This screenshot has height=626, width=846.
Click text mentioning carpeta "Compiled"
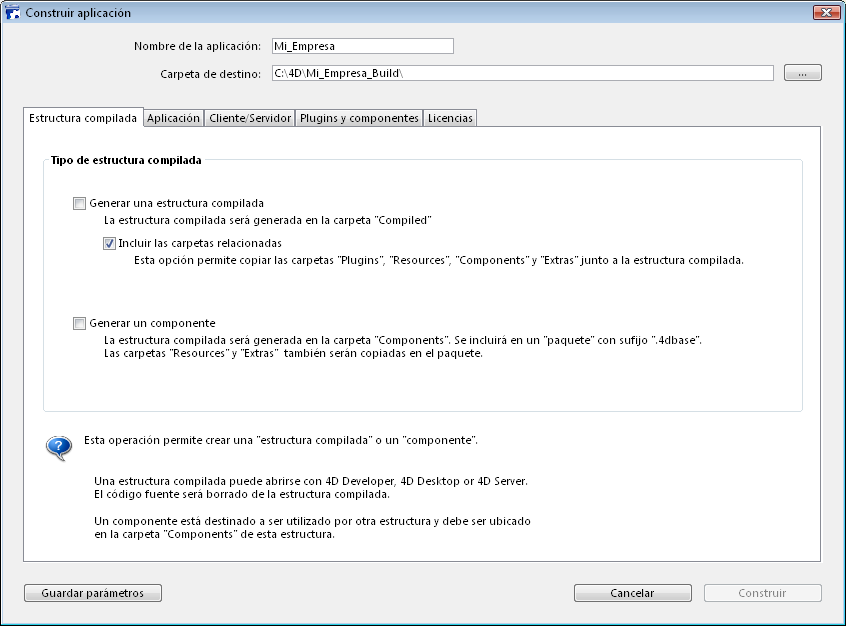pos(268,220)
